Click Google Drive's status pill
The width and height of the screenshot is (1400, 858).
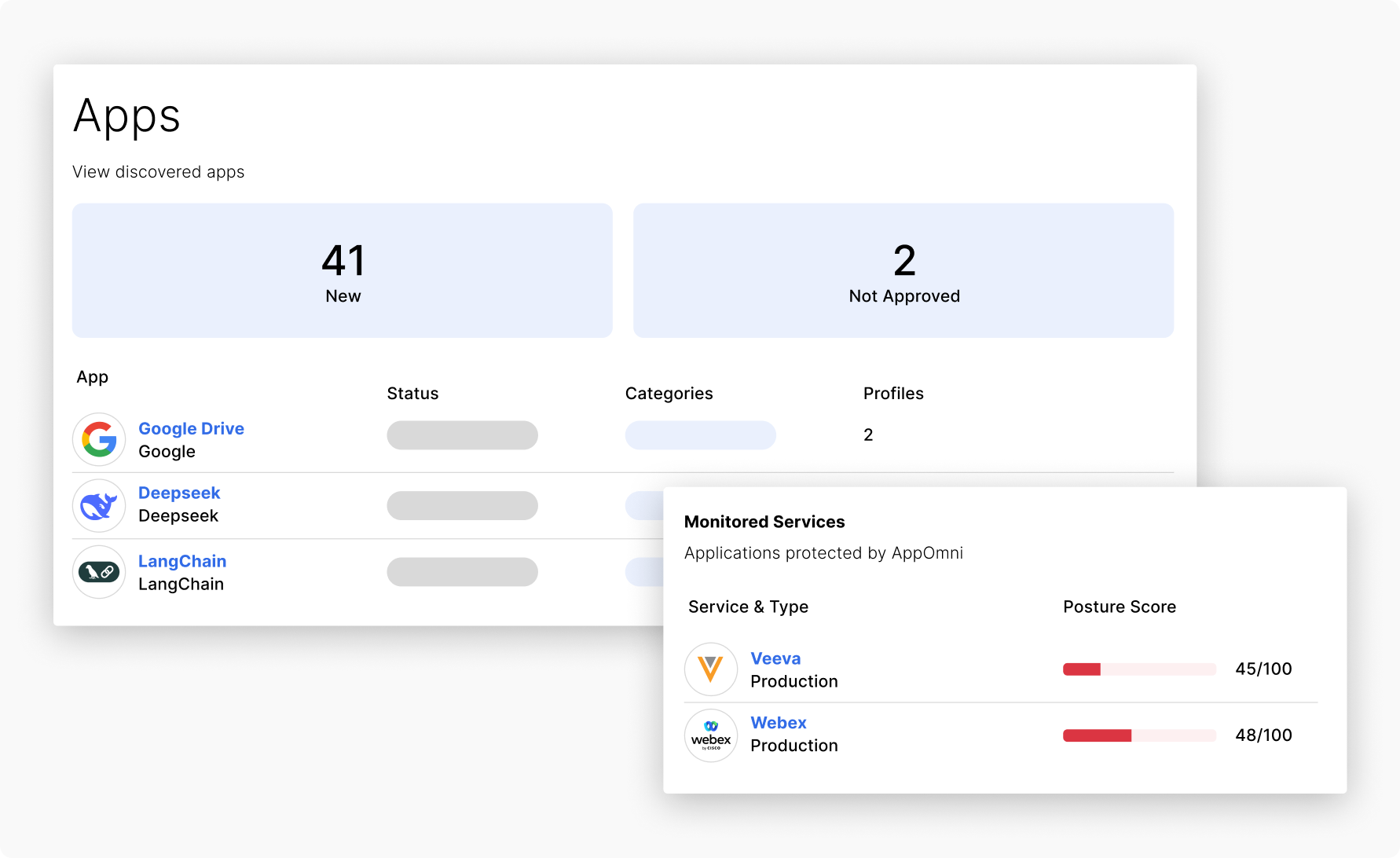(x=462, y=435)
